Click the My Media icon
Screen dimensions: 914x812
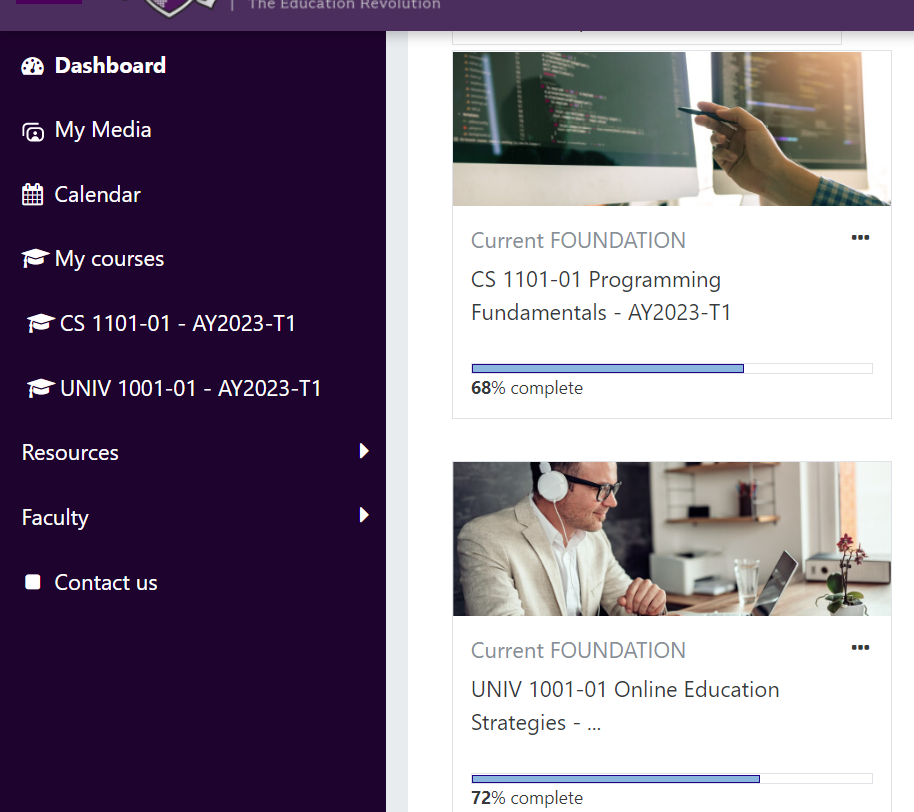(33, 132)
